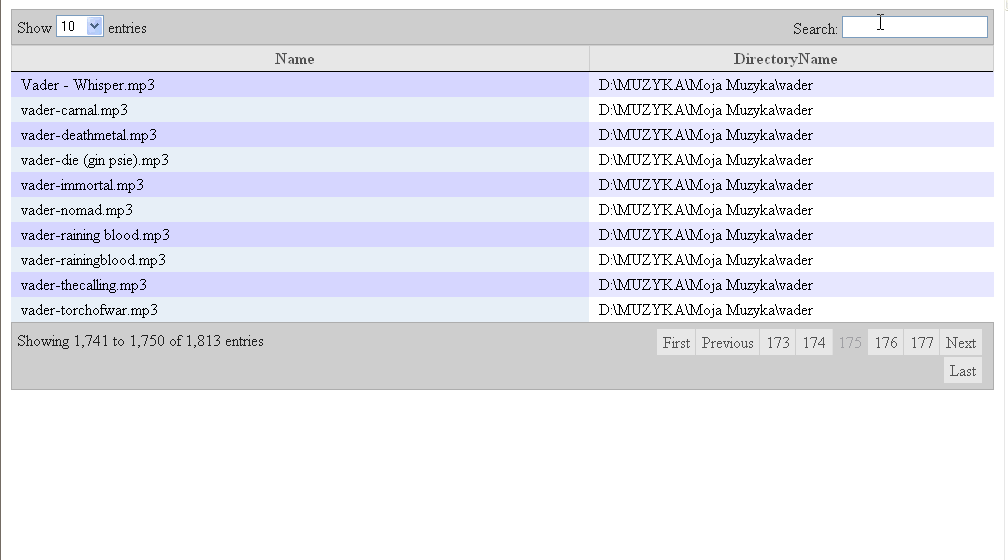Sort by the DirectoryName column header

(791, 59)
